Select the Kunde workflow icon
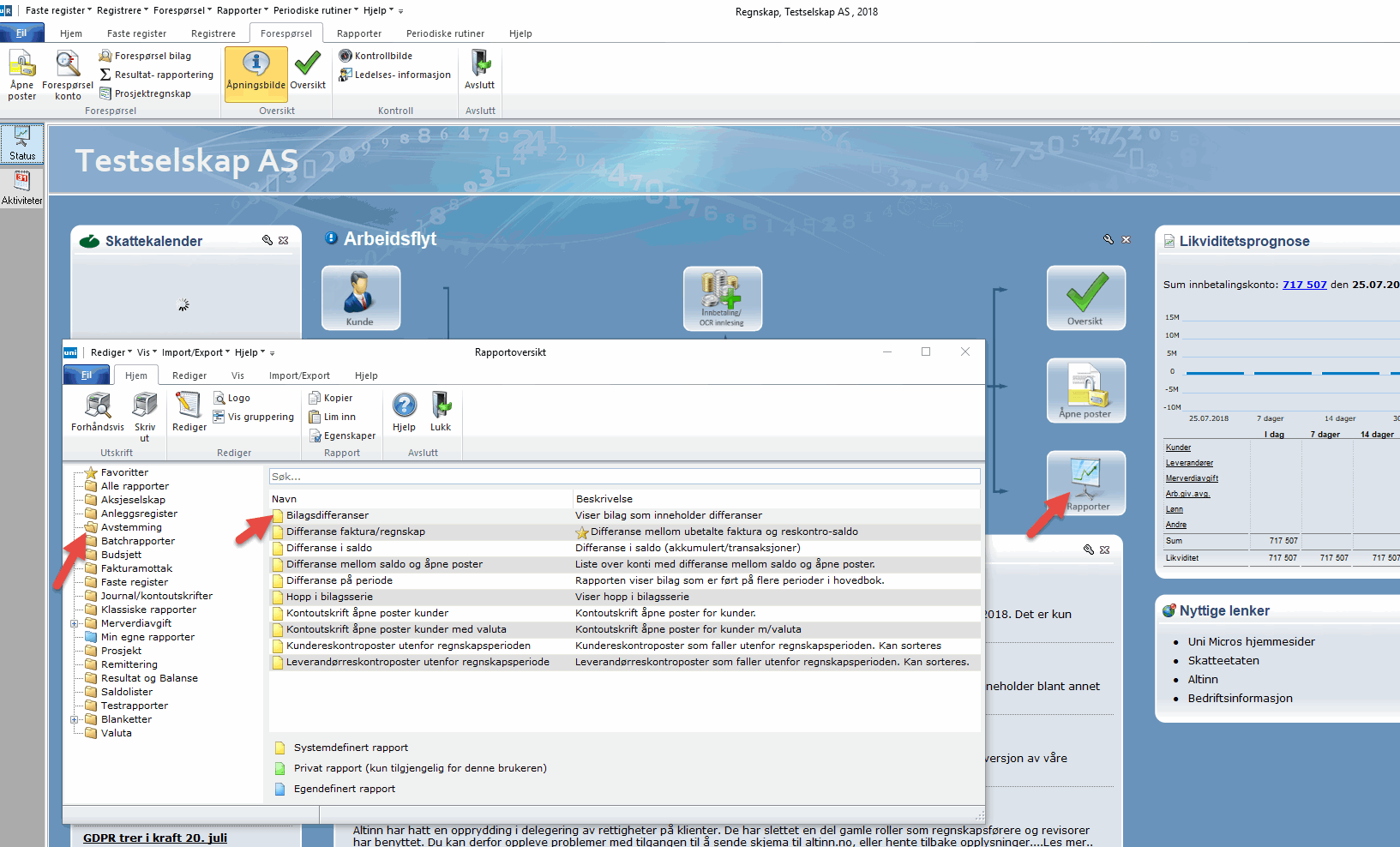 [x=361, y=297]
